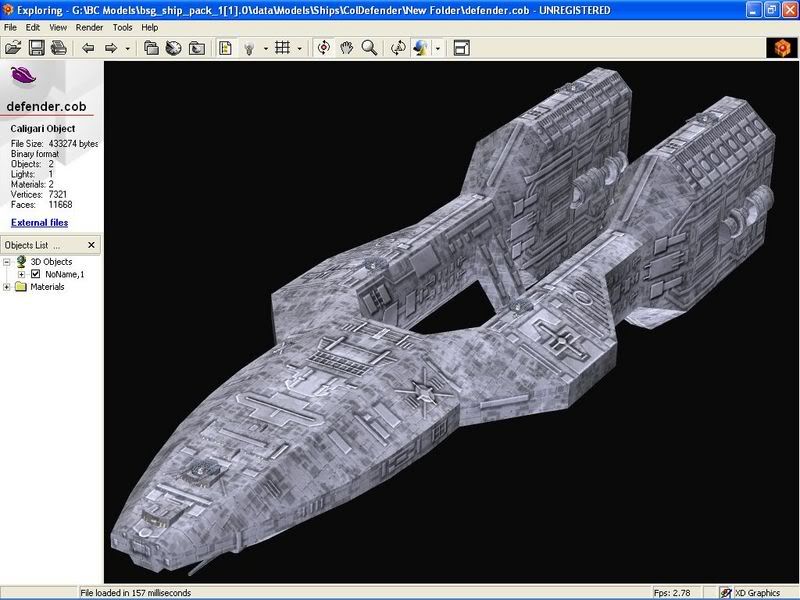
Task: Click the defender.cob file name heading
Action: click(46, 106)
